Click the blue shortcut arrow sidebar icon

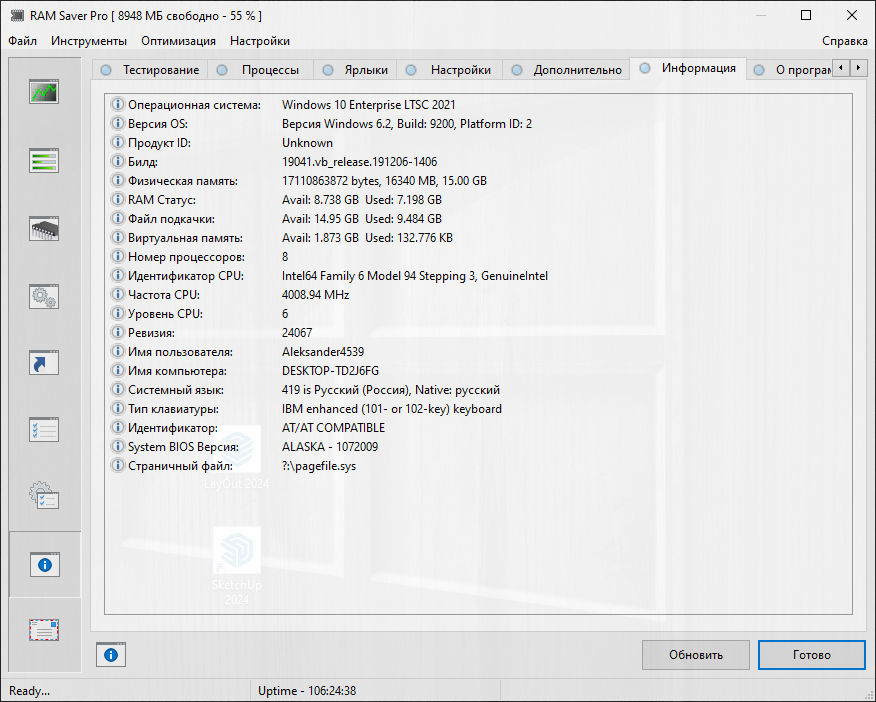[44, 362]
